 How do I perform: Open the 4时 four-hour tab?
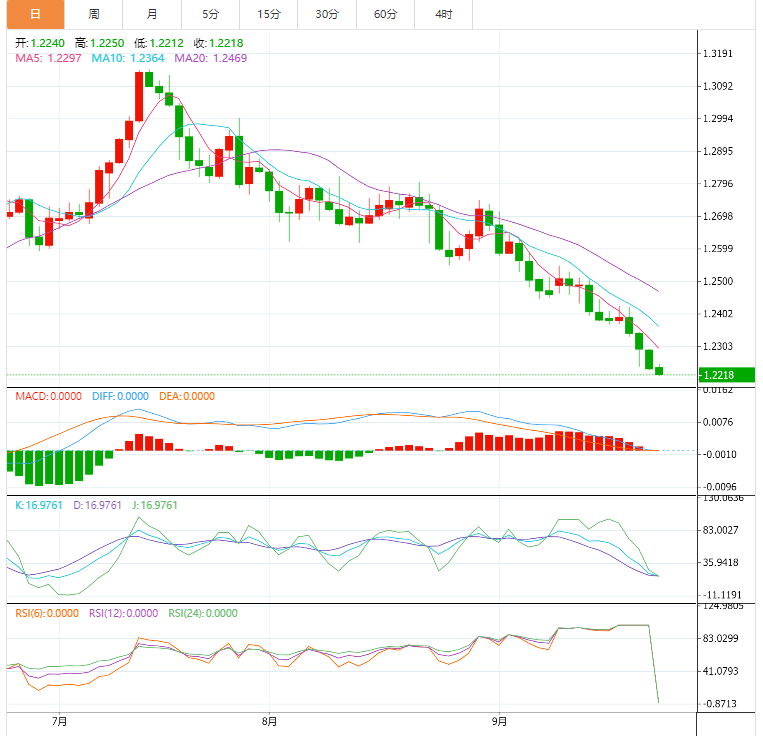(x=443, y=14)
